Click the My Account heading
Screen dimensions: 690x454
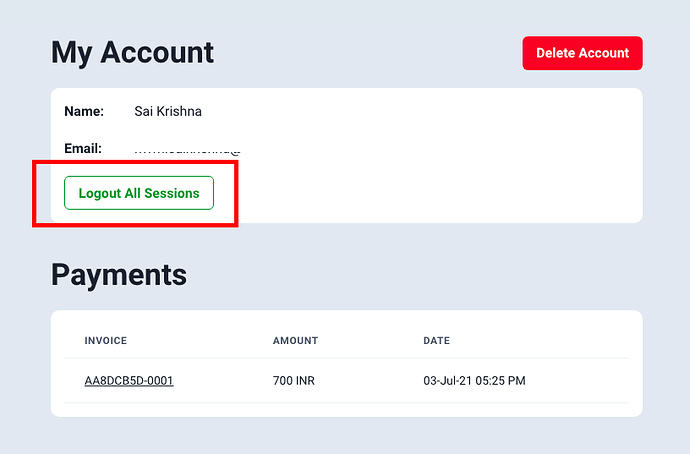[x=132, y=52]
